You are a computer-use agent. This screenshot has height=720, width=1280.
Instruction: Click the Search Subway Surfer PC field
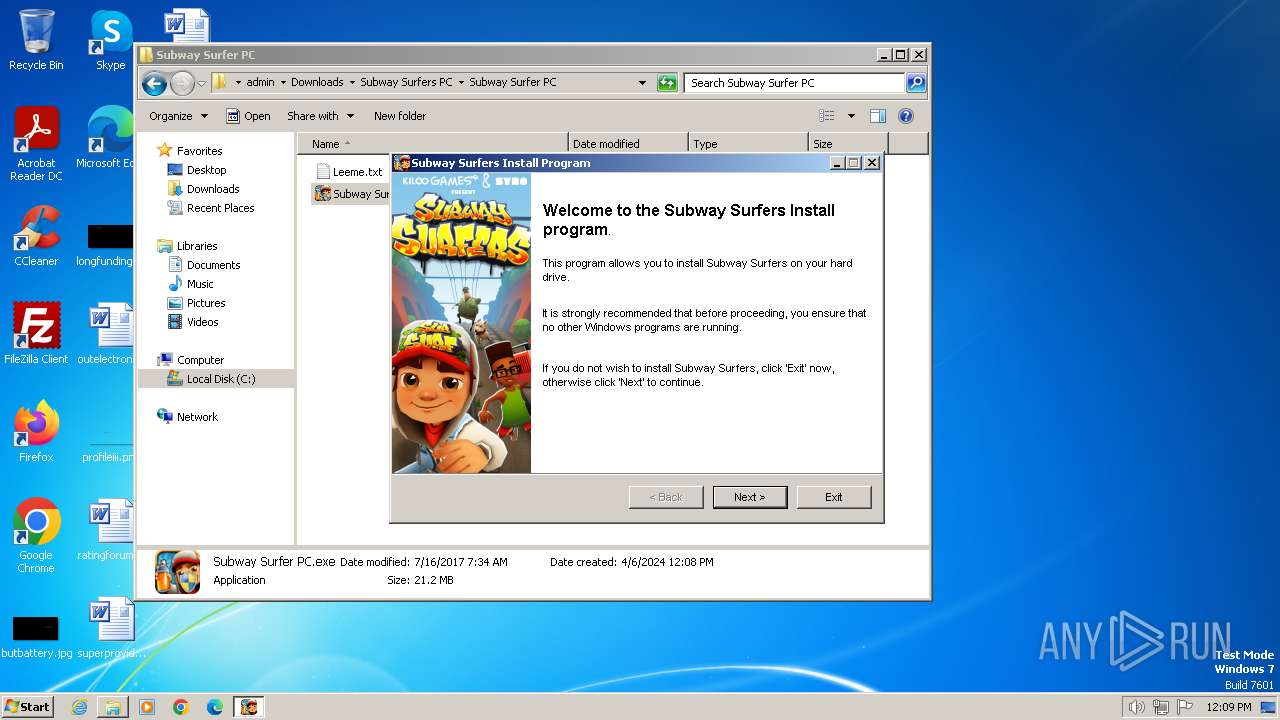(x=795, y=83)
